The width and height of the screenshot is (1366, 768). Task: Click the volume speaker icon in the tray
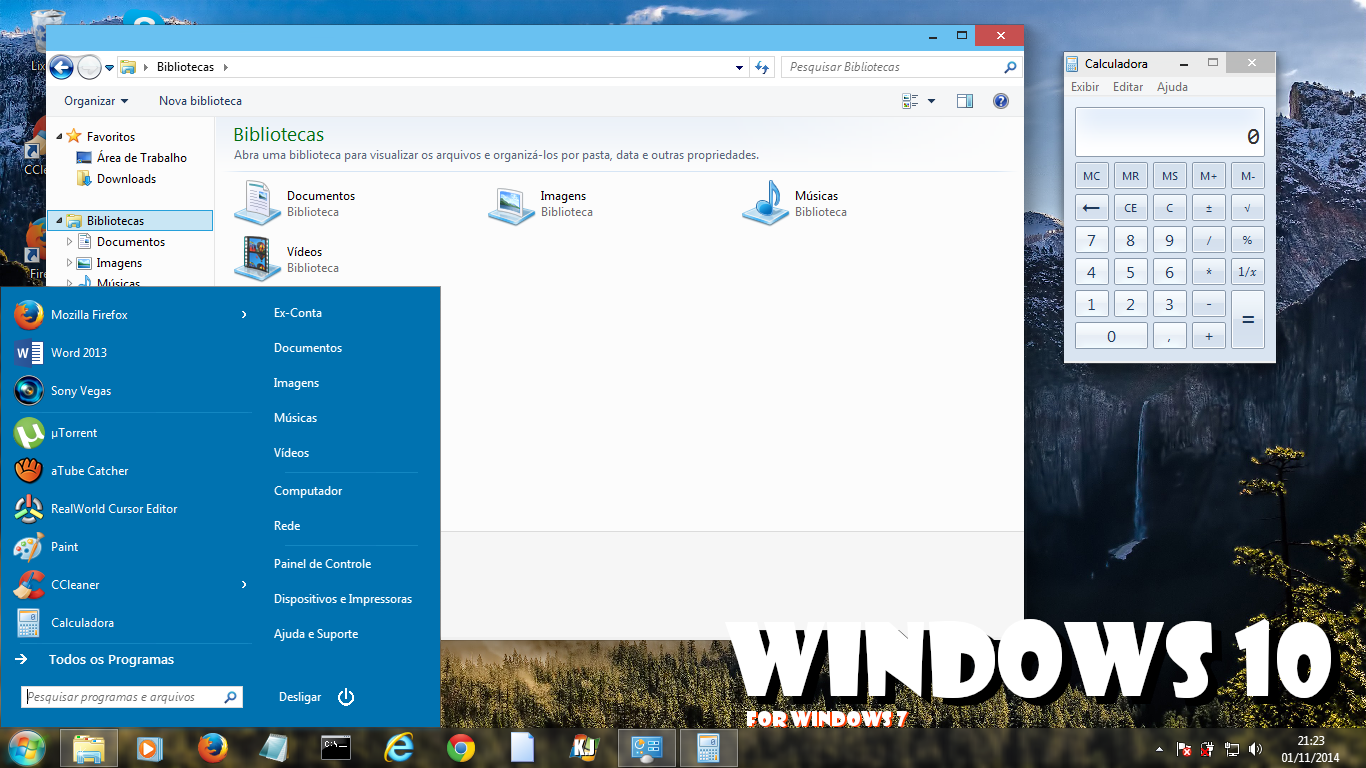coord(1256,749)
